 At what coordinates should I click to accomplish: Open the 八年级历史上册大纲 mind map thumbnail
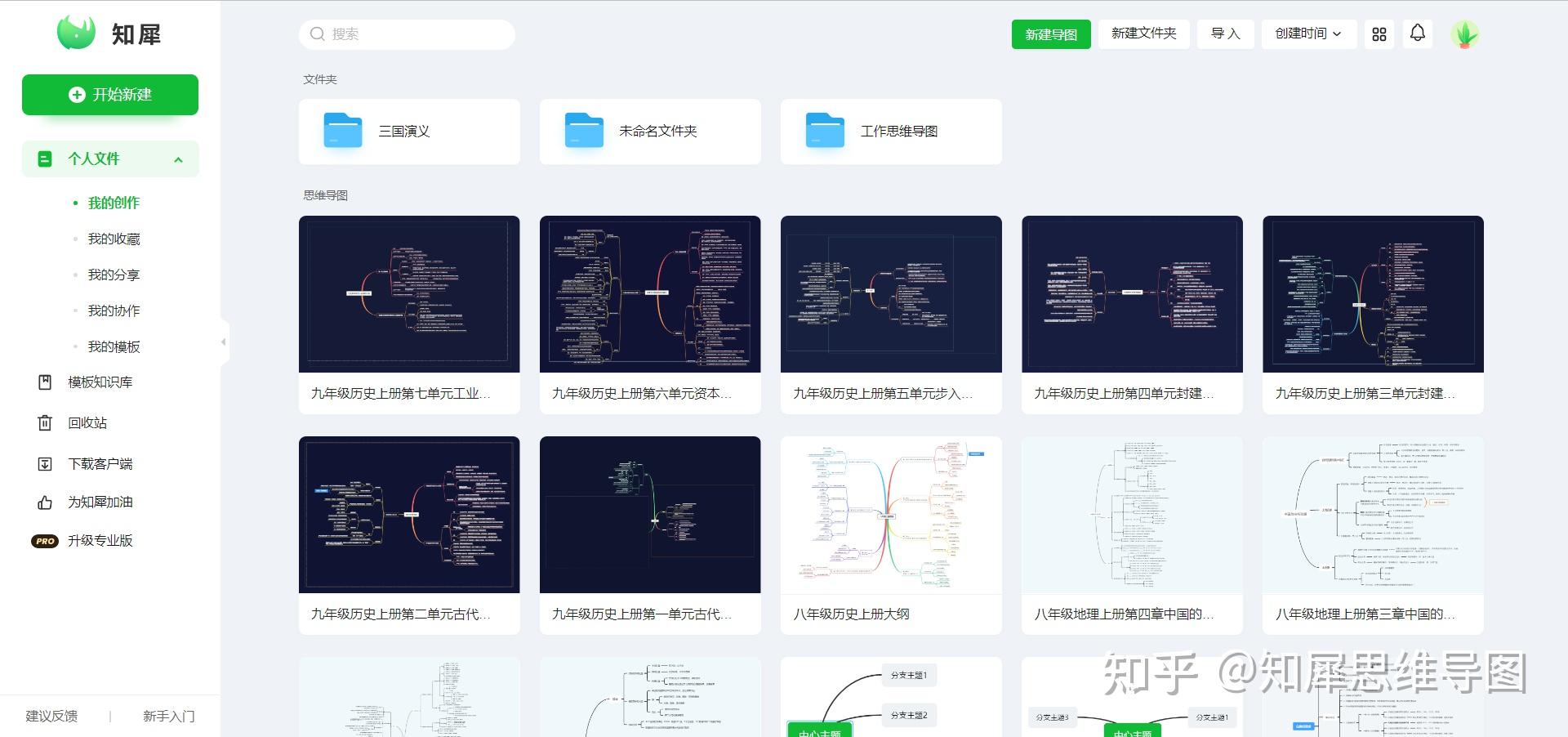[x=891, y=515]
